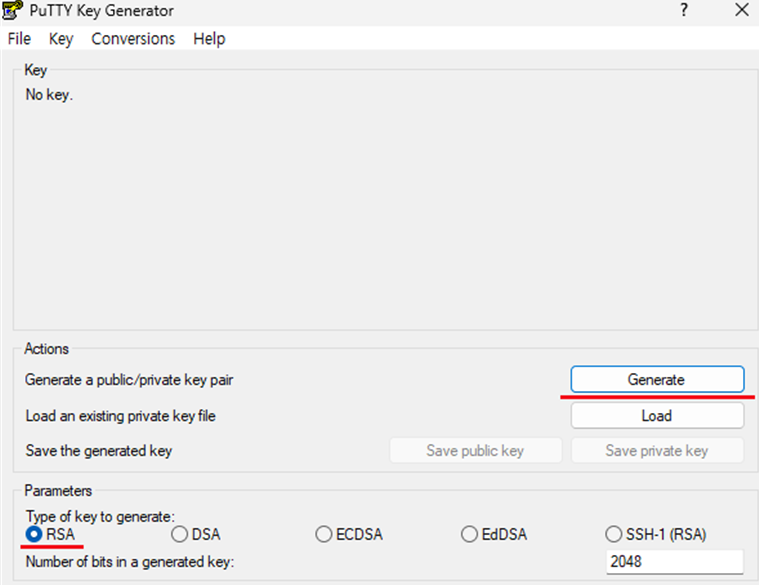Close the PuTTY Key Generator window
Screen dimensions: 759x585
point(742,10)
